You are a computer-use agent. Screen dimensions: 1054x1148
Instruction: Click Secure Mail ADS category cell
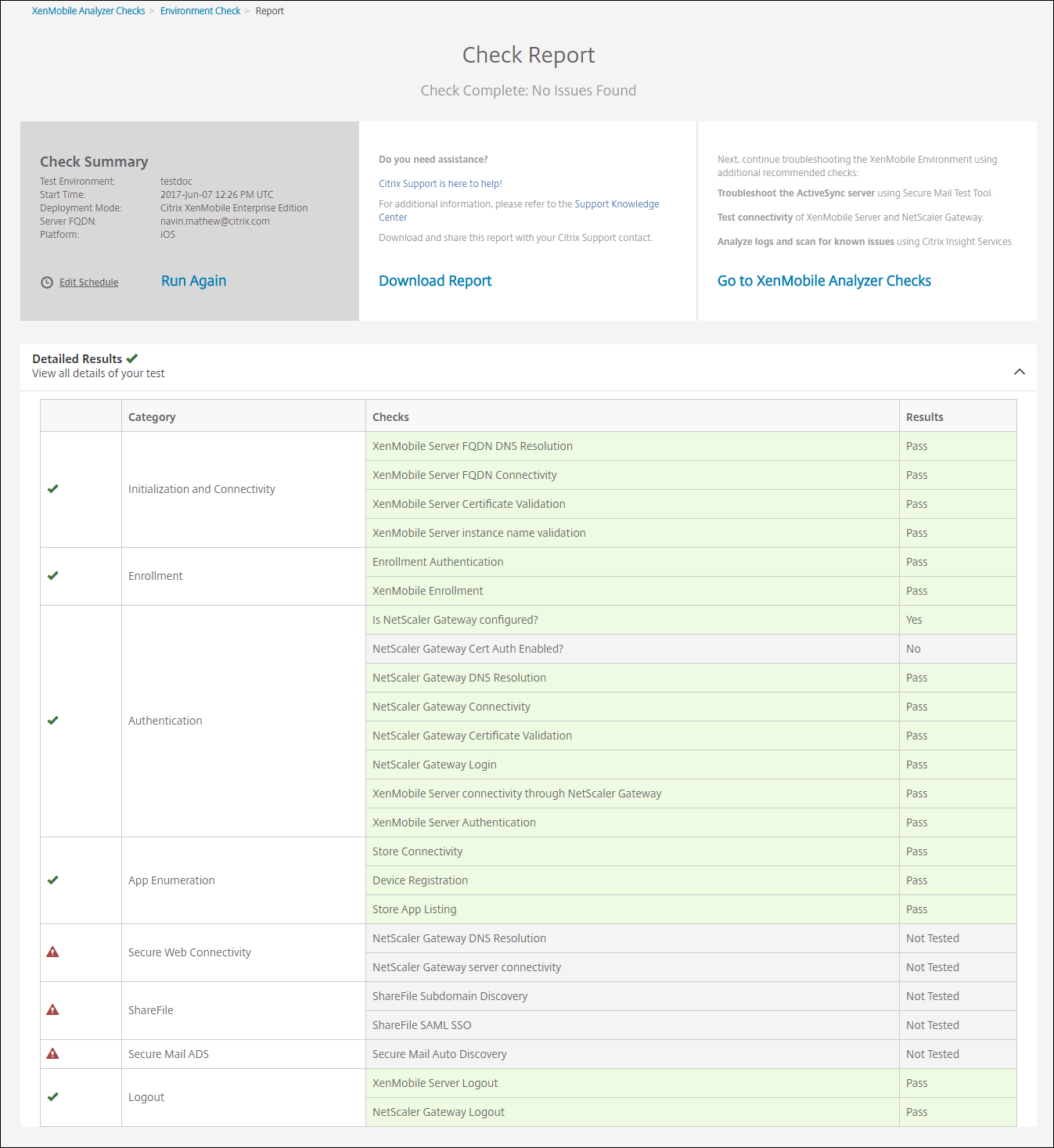243,1054
